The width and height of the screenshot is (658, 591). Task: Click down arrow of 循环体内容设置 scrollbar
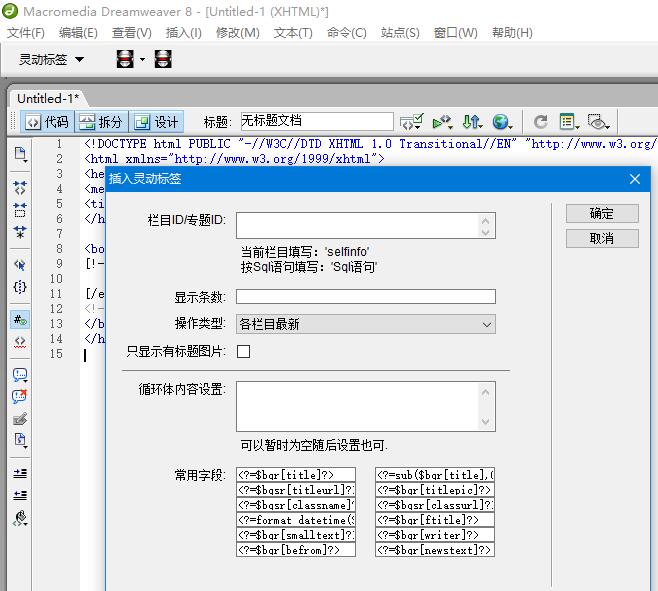pos(486,421)
